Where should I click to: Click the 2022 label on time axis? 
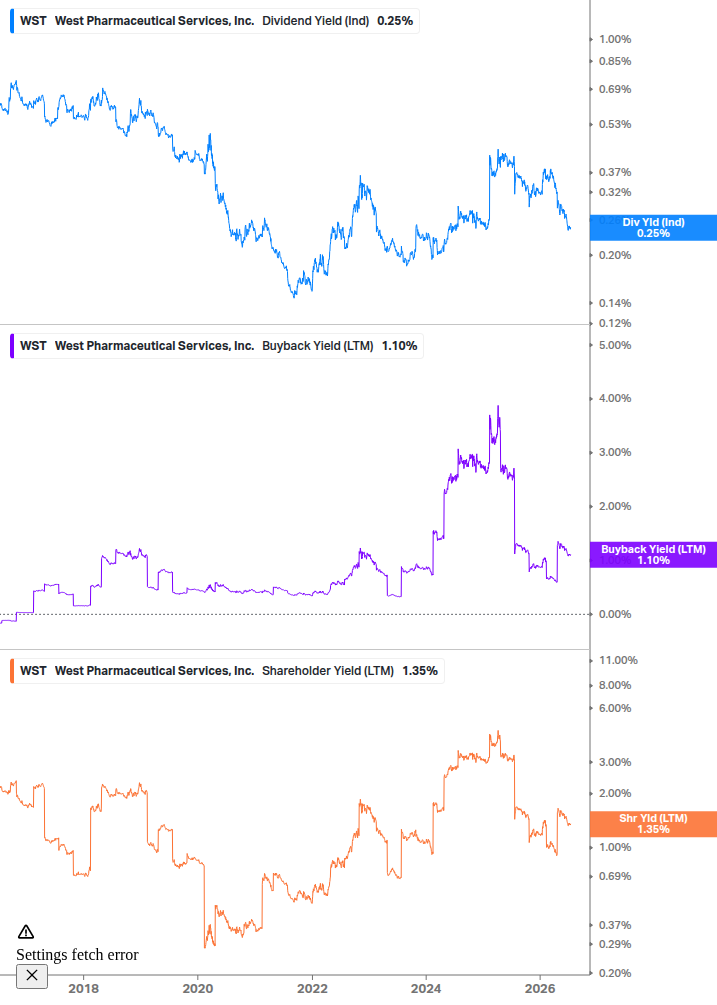pyautogui.click(x=312, y=988)
